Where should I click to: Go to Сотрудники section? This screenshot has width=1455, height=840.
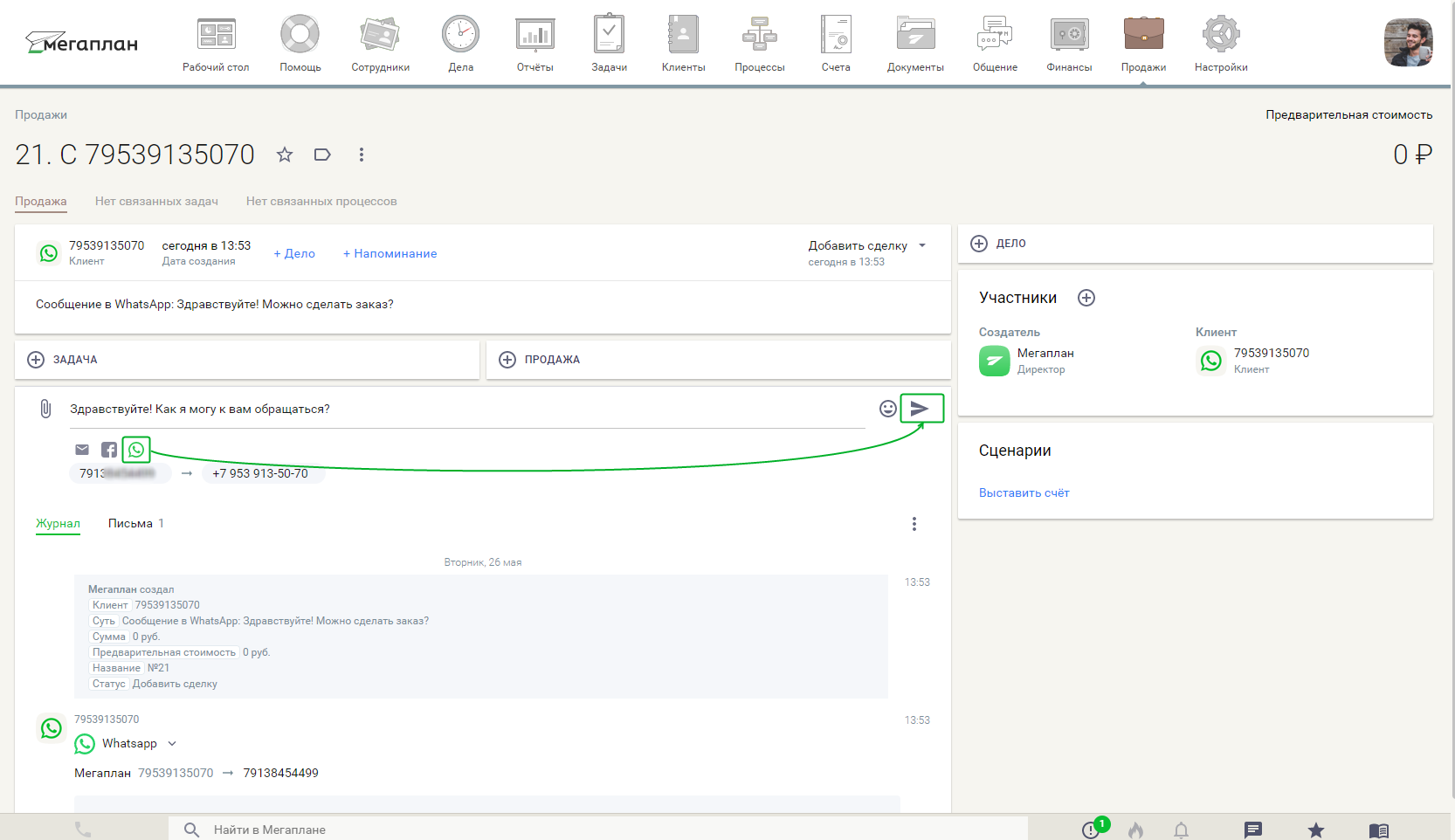(x=381, y=45)
